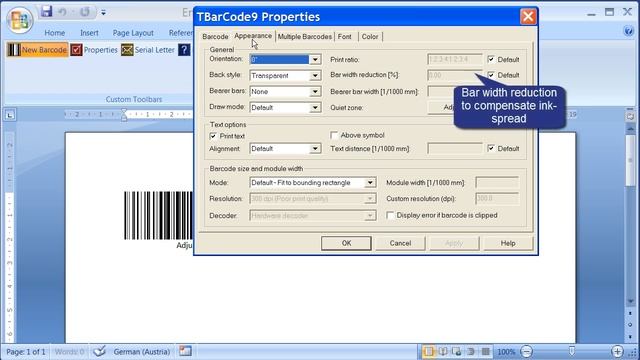Save the document from Quick Access Toolbar
640x360 pixels.
(47, 11)
